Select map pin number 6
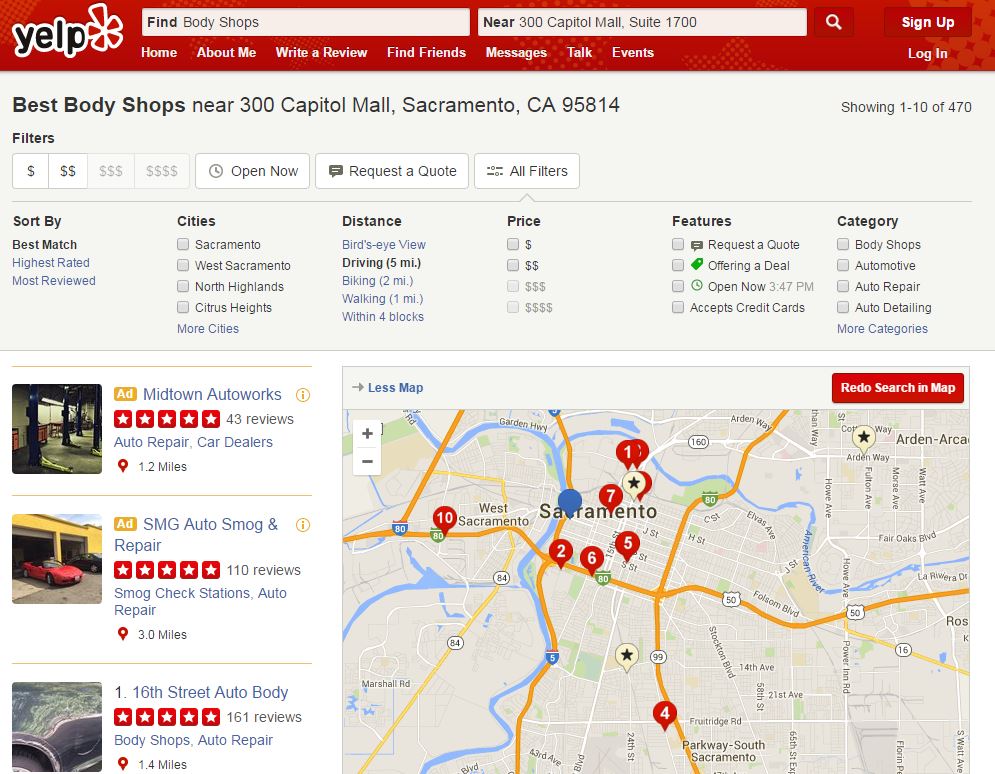The height and width of the screenshot is (774, 995). [592, 560]
